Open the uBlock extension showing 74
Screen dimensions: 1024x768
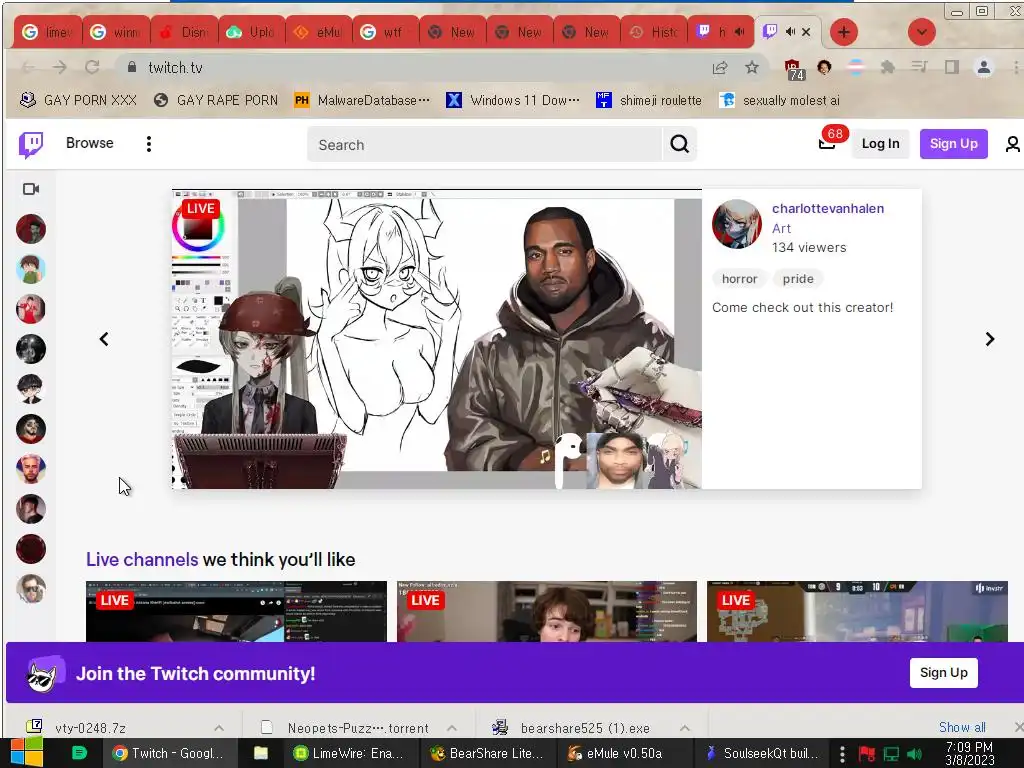[x=793, y=69]
